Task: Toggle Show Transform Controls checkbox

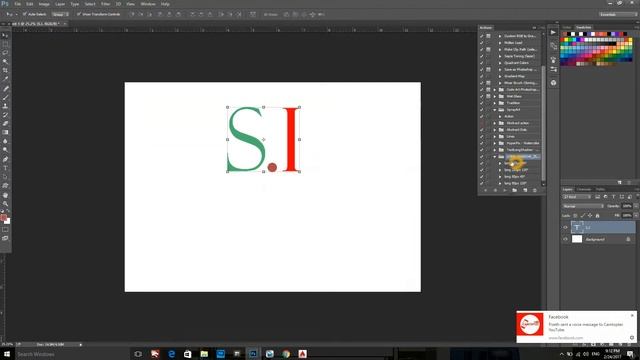Action: pyautogui.click(x=78, y=14)
